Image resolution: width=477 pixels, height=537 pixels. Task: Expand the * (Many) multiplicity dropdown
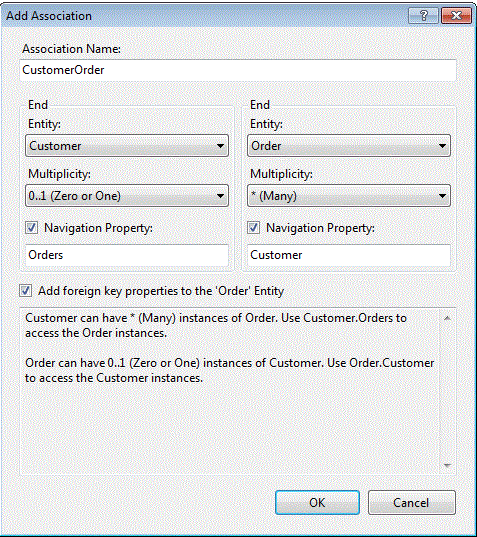(349, 196)
